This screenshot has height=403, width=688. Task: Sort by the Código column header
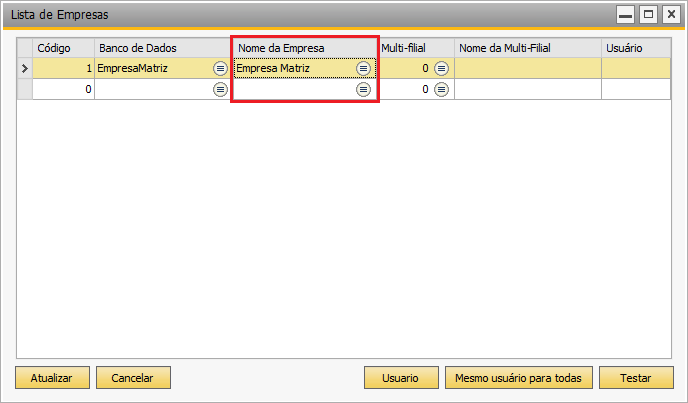click(64, 48)
